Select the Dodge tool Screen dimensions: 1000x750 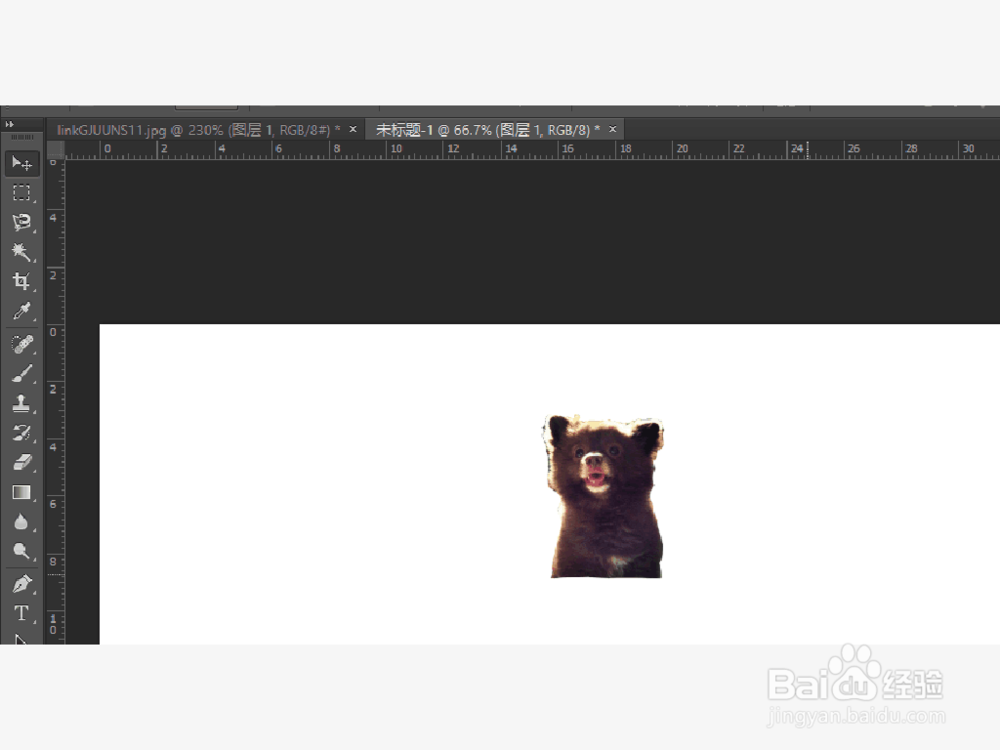22,551
